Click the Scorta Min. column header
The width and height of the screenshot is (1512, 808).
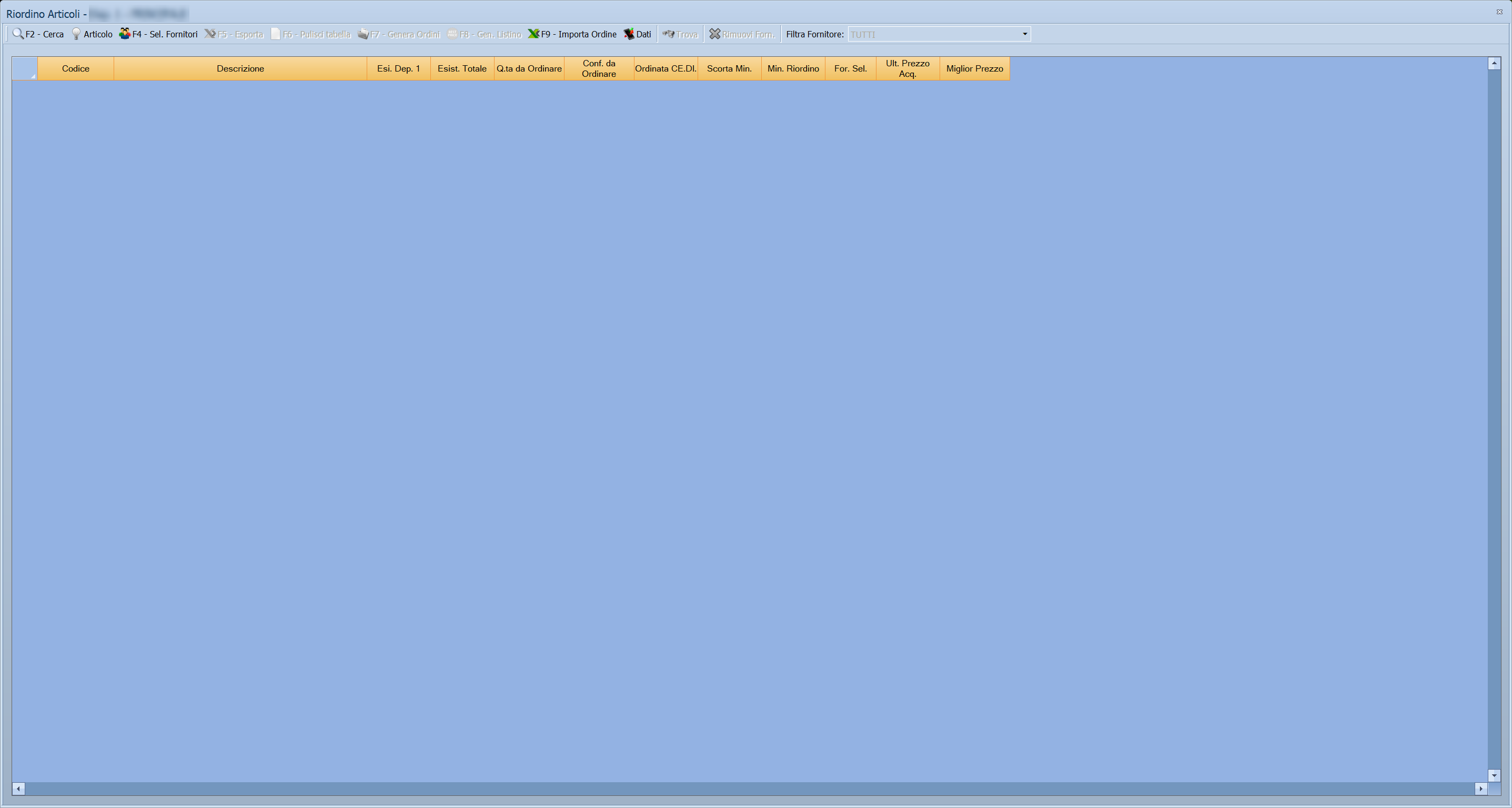pyautogui.click(x=730, y=69)
